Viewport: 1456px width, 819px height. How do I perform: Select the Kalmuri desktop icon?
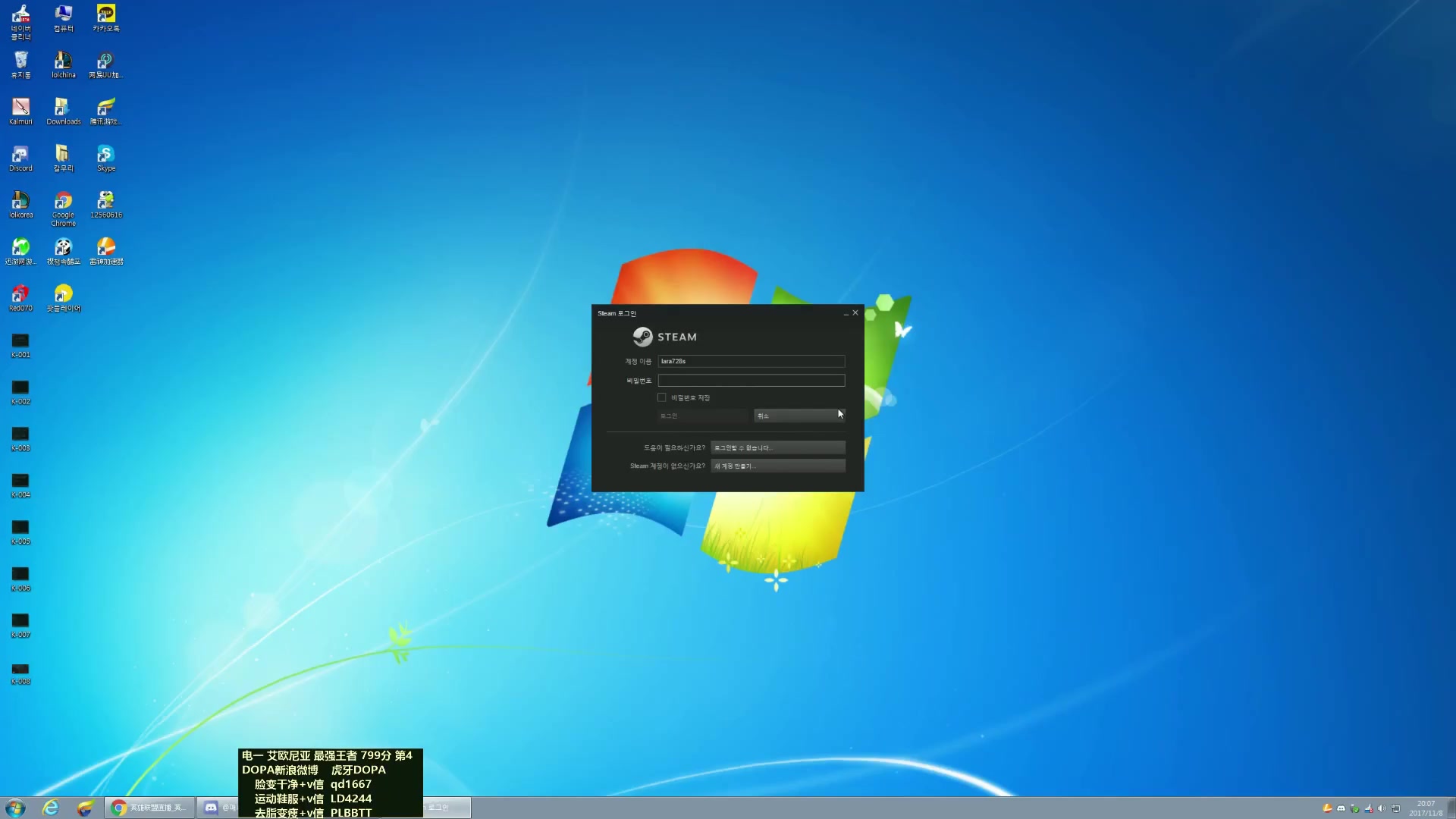pos(20,111)
